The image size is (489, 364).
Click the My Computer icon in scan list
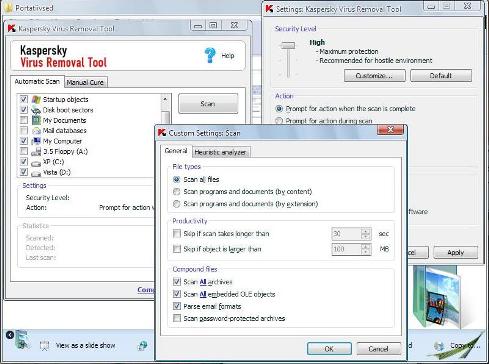(x=36, y=141)
